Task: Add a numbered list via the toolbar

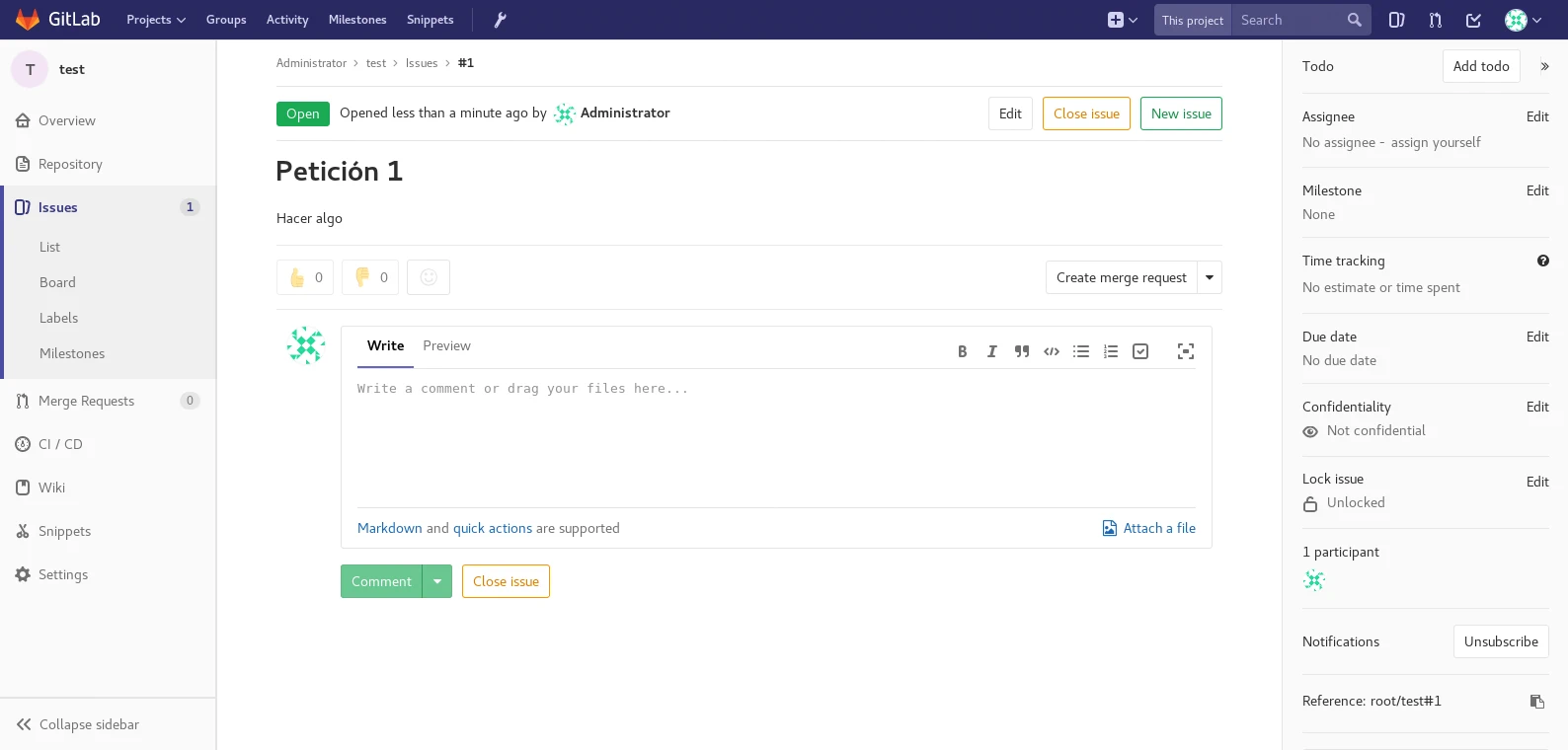Action: [1111, 351]
